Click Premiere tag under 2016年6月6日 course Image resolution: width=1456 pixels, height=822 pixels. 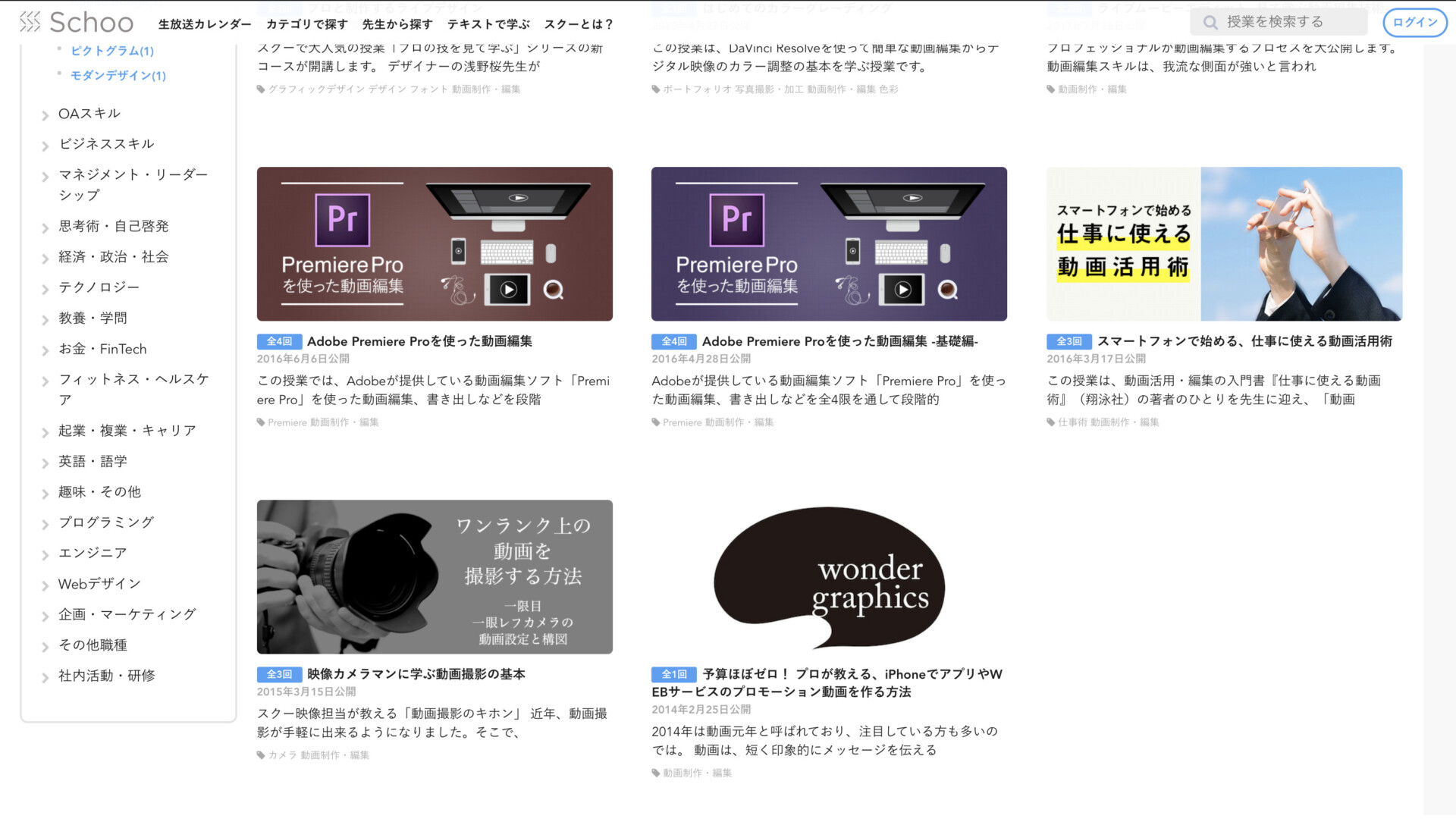point(287,423)
